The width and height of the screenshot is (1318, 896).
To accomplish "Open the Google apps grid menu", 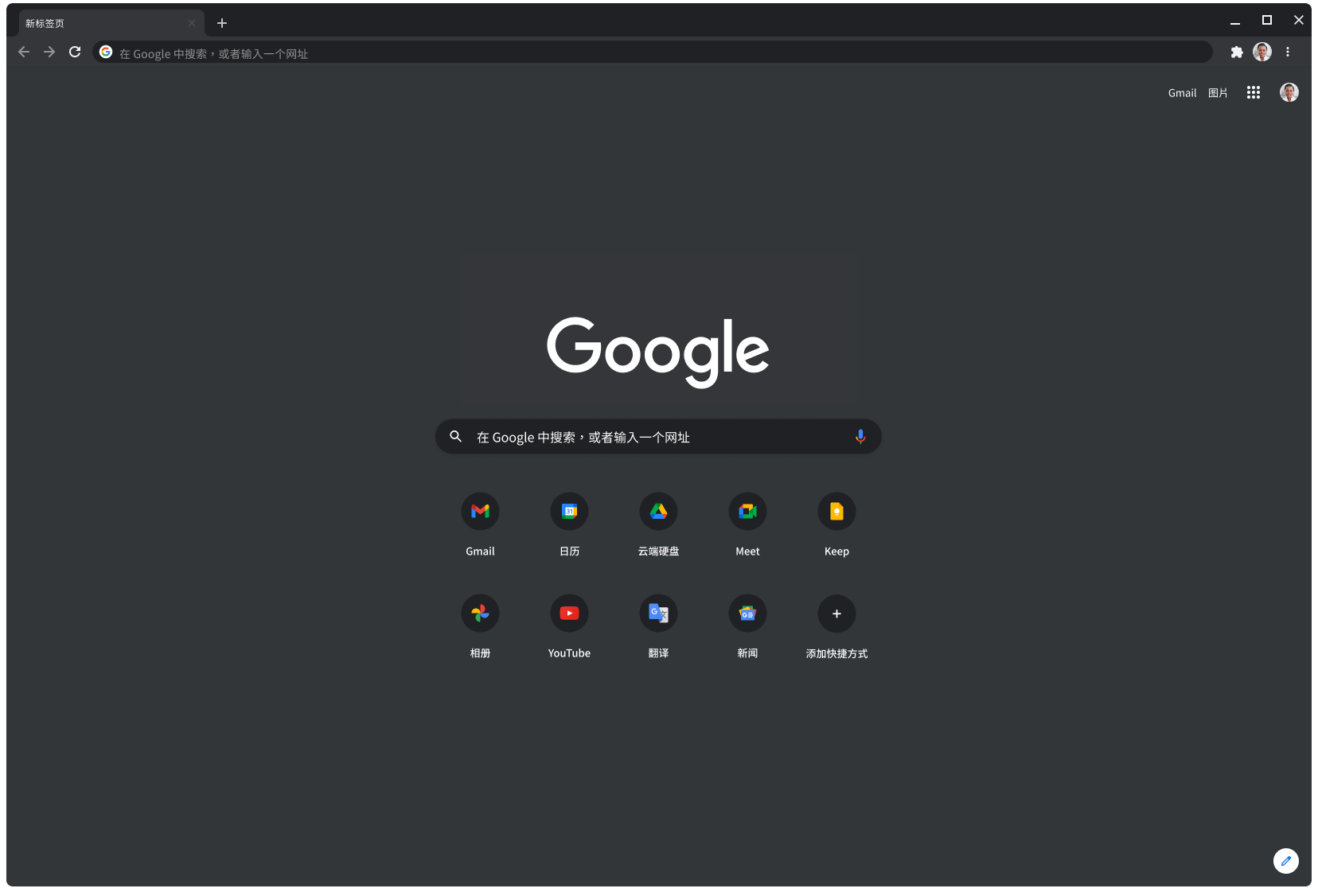I will click(1254, 92).
